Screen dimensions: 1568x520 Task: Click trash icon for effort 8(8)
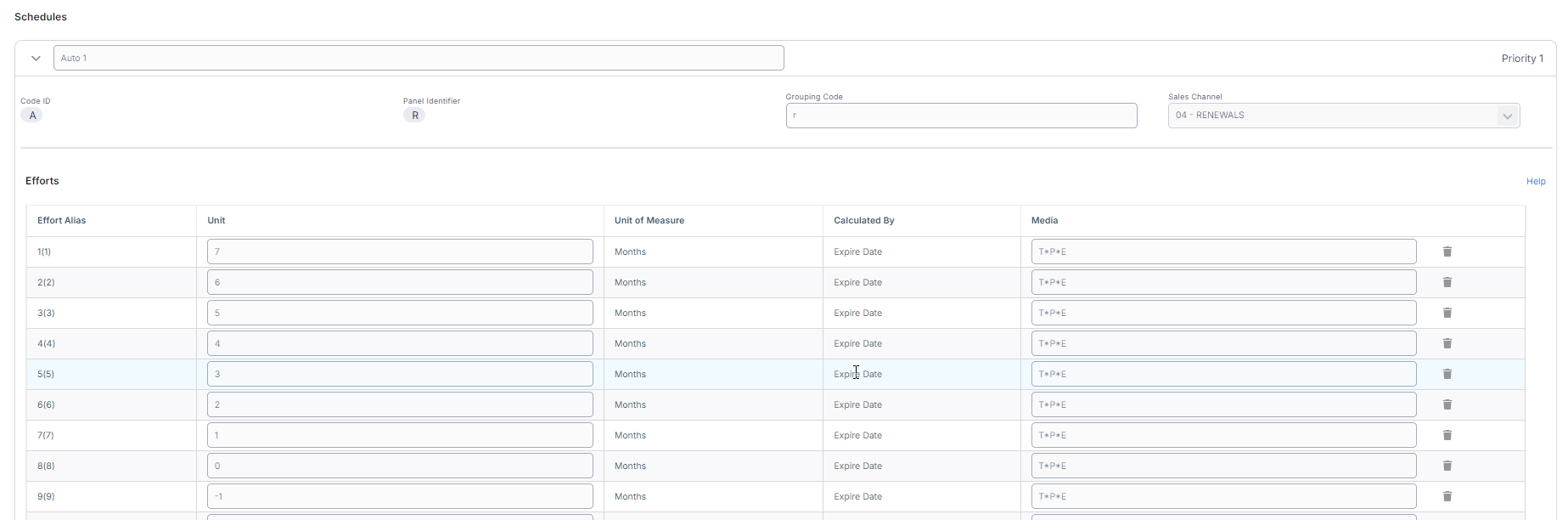click(x=1447, y=466)
